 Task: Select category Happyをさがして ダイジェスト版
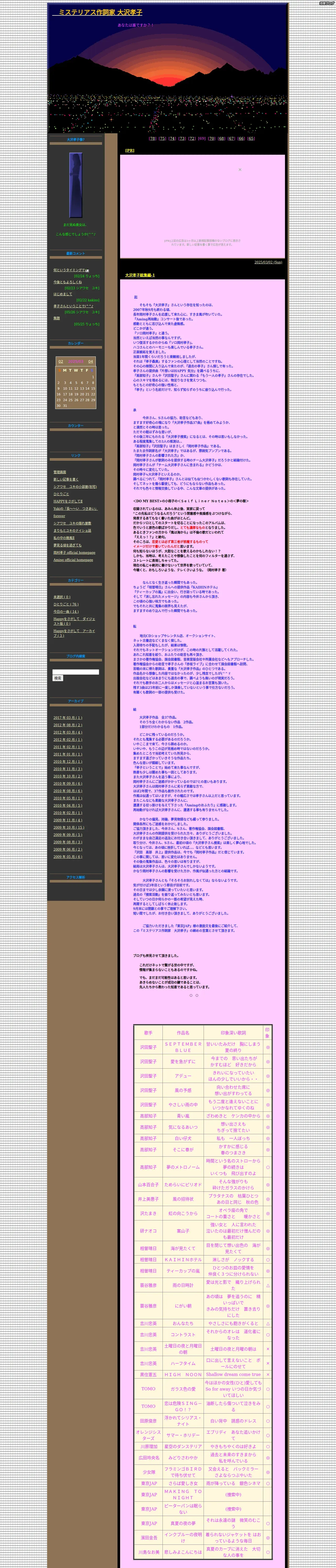pos(74,621)
